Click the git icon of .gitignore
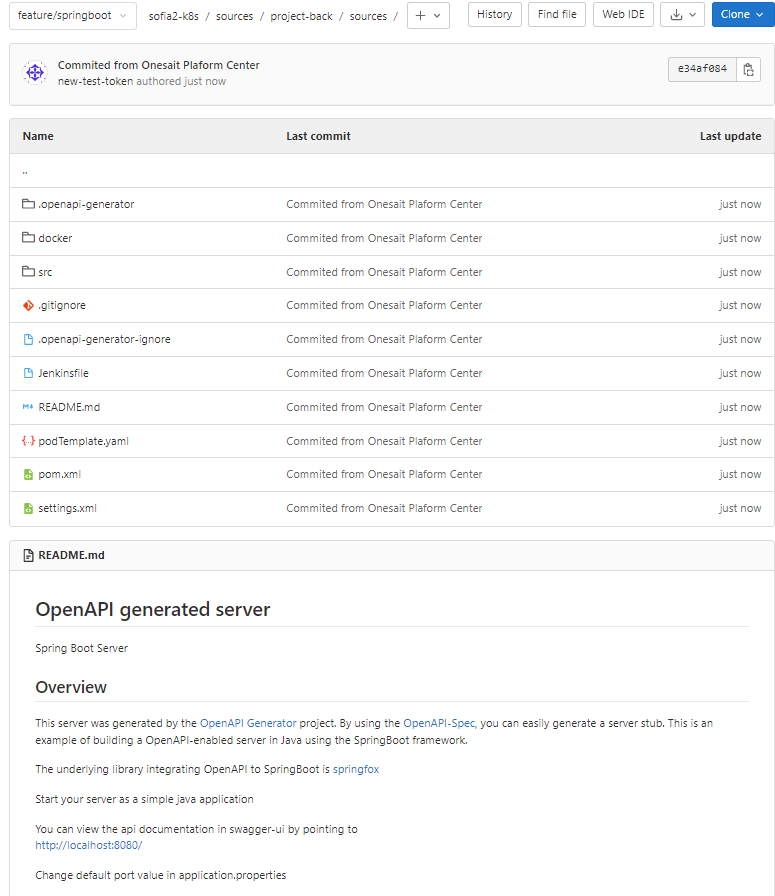The image size is (775, 896). (28, 306)
